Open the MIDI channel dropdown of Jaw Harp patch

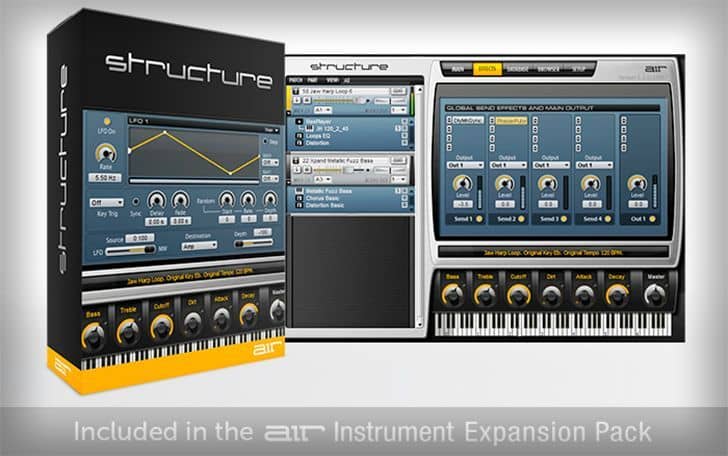tap(323, 110)
